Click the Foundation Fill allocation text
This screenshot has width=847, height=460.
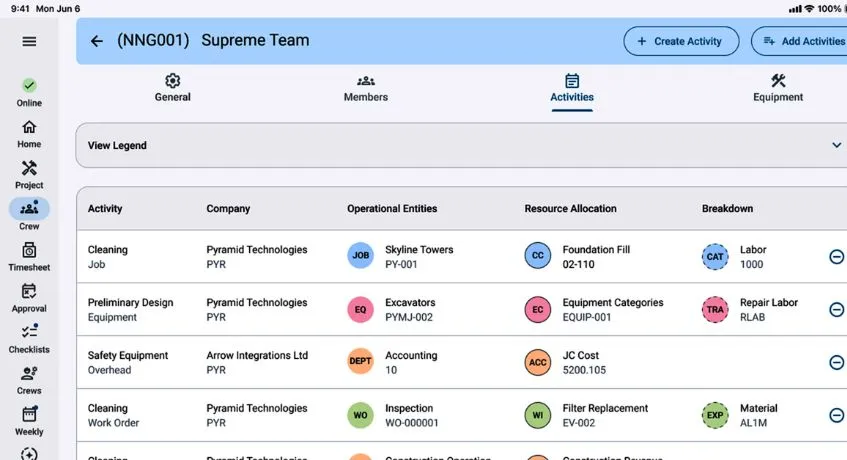(x=596, y=249)
